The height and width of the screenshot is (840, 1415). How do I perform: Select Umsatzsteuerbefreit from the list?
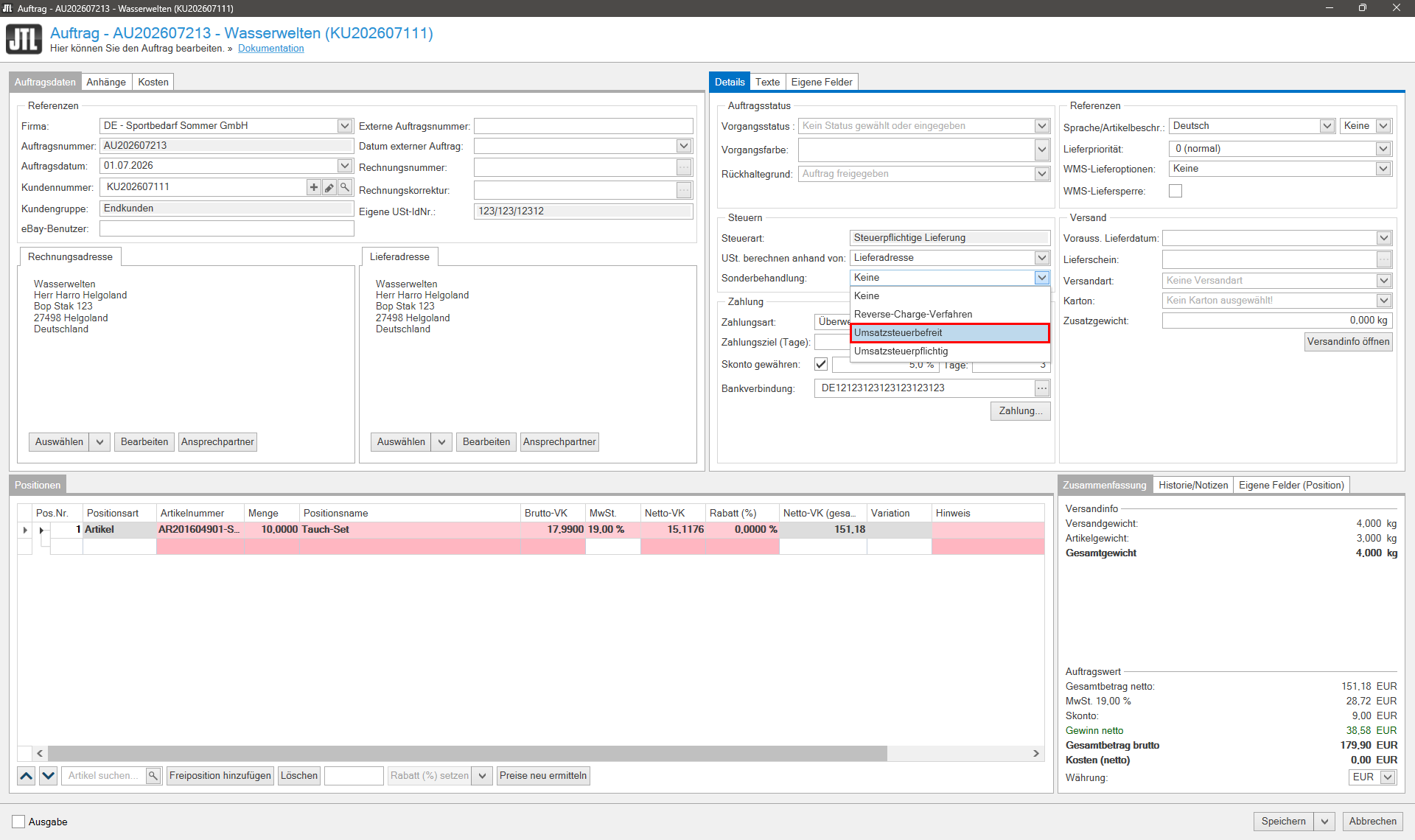point(949,333)
